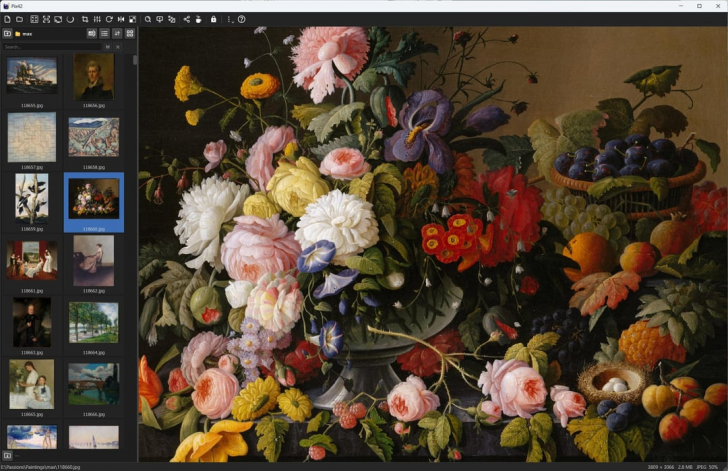Click the batch convert icon

(x=172, y=20)
